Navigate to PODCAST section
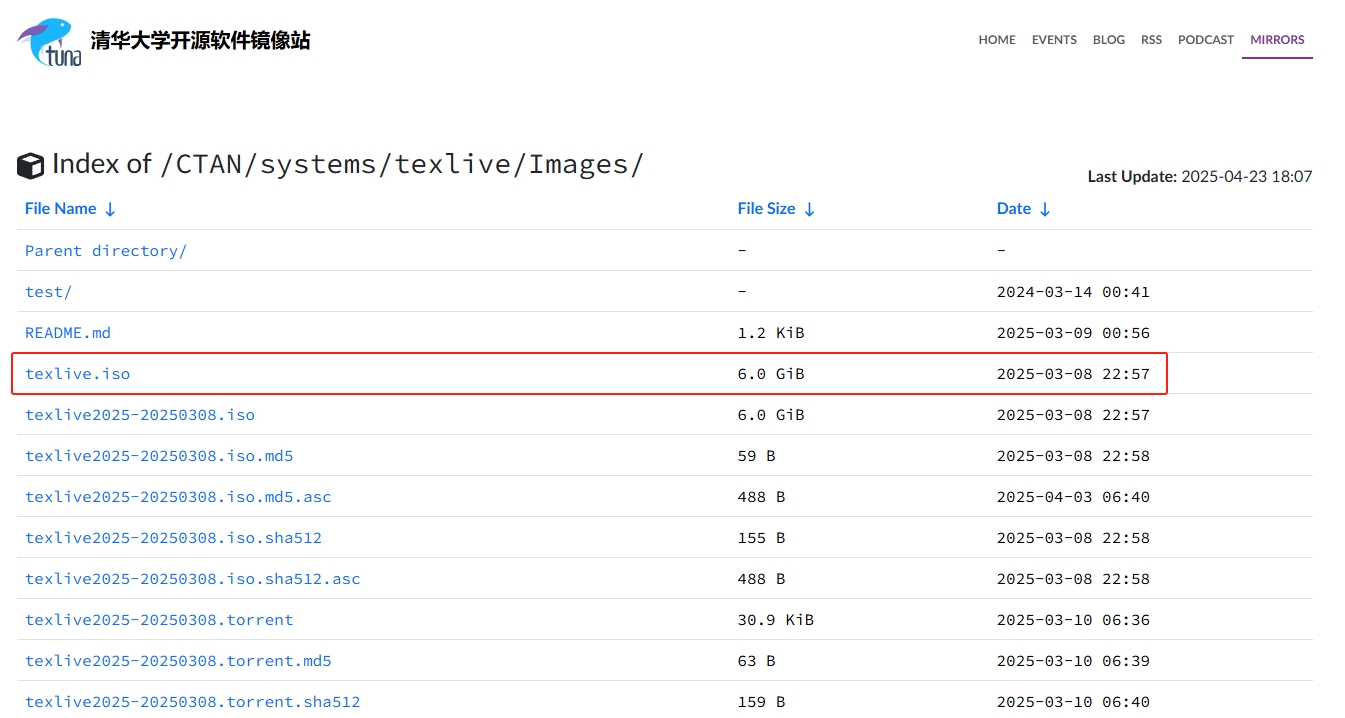The width and height of the screenshot is (1345, 718). 1205,40
